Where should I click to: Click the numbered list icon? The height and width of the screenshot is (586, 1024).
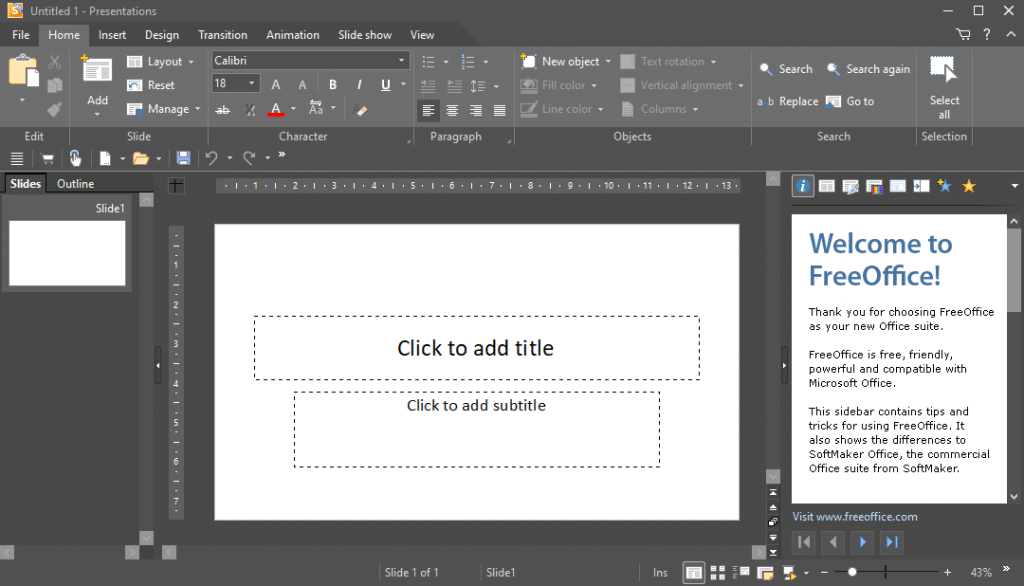[x=468, y=62]
